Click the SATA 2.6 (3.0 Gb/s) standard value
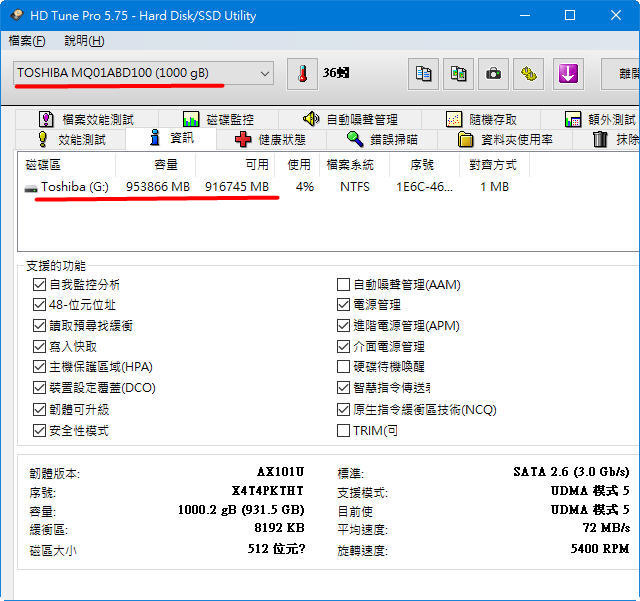 (571, 472)
